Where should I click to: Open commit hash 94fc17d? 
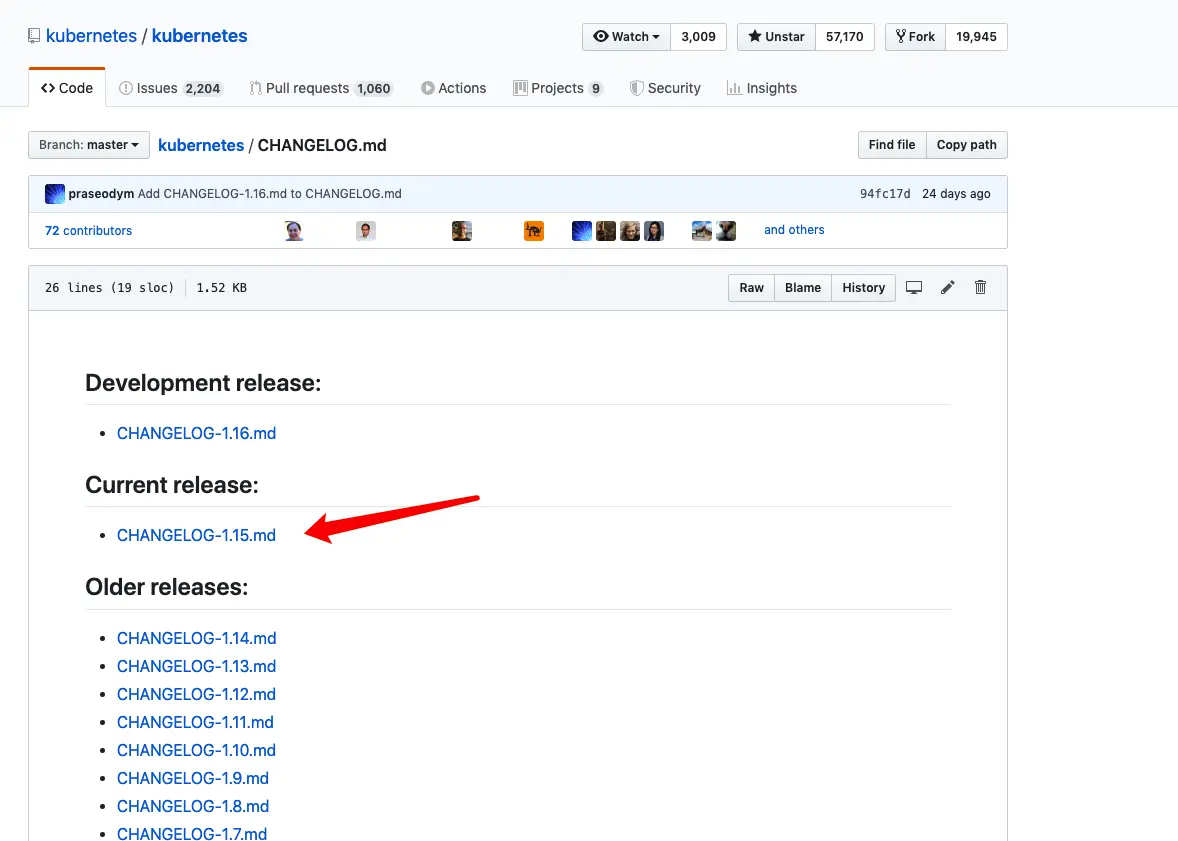pyautogui.click(x=885, y=193)
